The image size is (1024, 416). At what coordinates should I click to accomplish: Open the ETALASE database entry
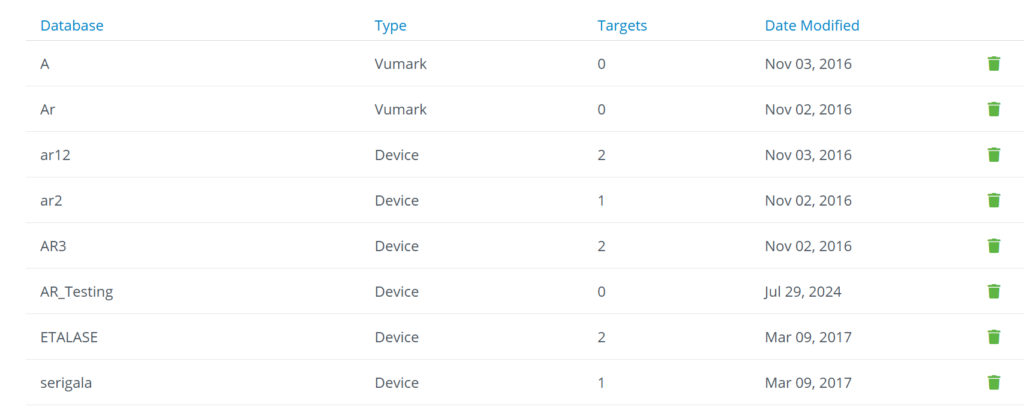[69, 337]
